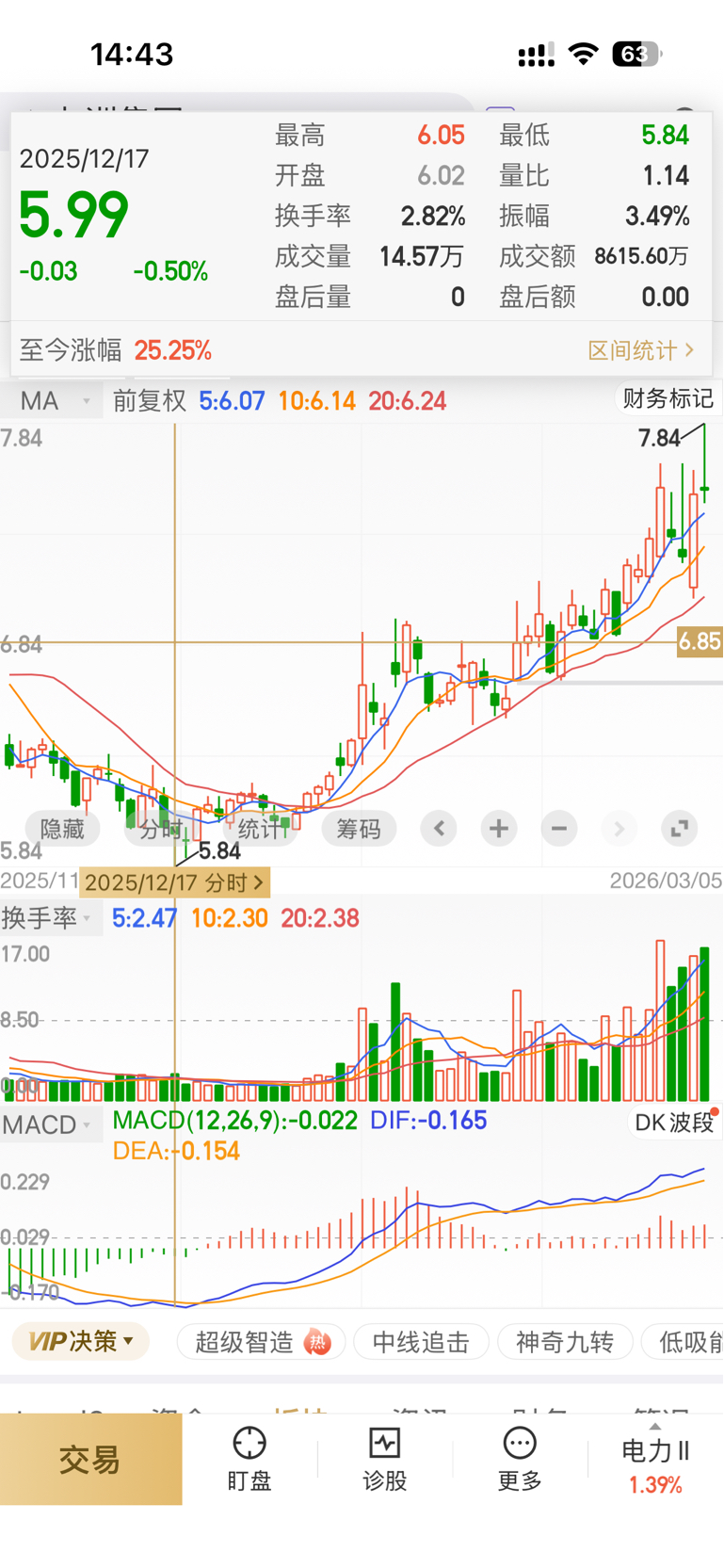Open 2025/12/17 分时 date tag
Screen dimensions: 724x1568
175,882
